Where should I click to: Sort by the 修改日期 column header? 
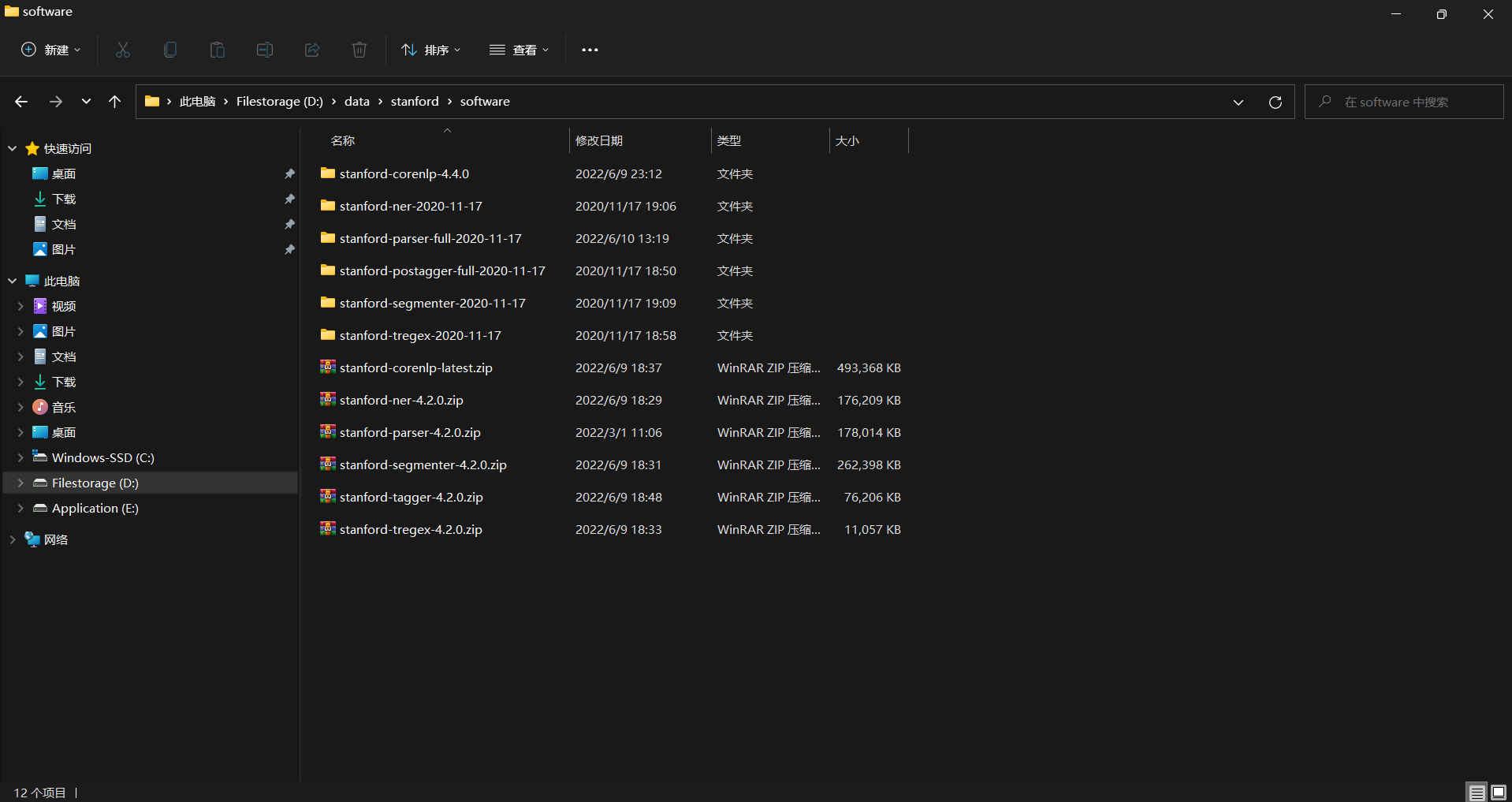[599, 140]
